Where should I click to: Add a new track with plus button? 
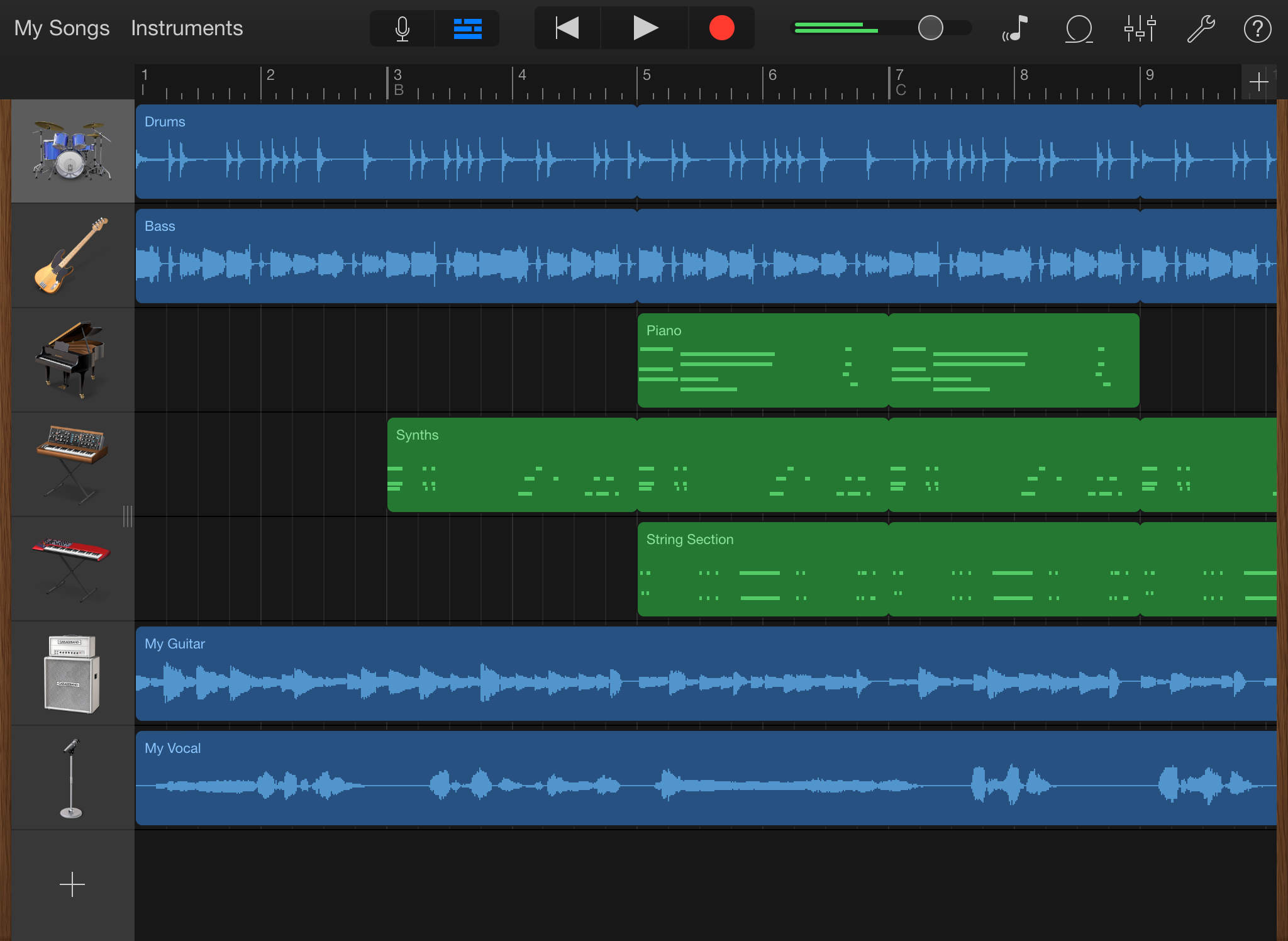72,884
